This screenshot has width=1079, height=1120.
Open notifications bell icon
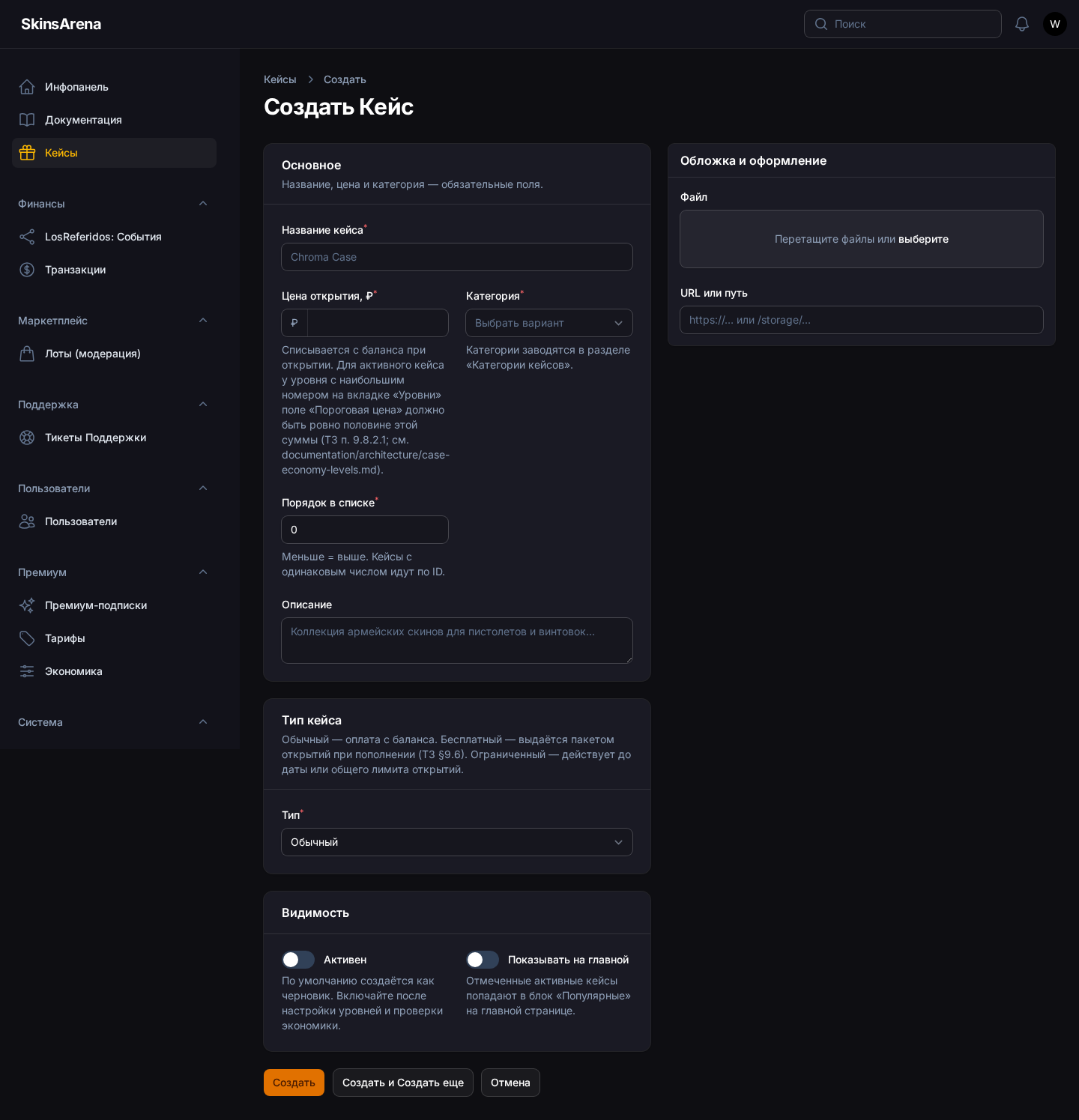(1022, 24)
